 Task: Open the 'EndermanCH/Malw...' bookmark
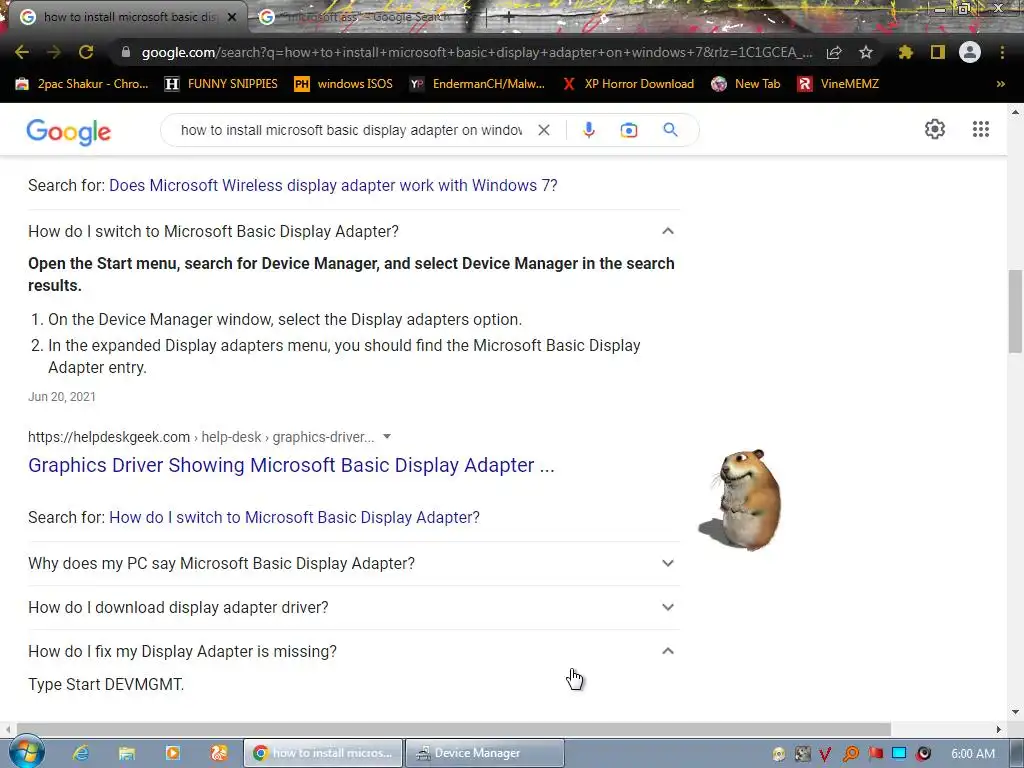coord(477,84)
